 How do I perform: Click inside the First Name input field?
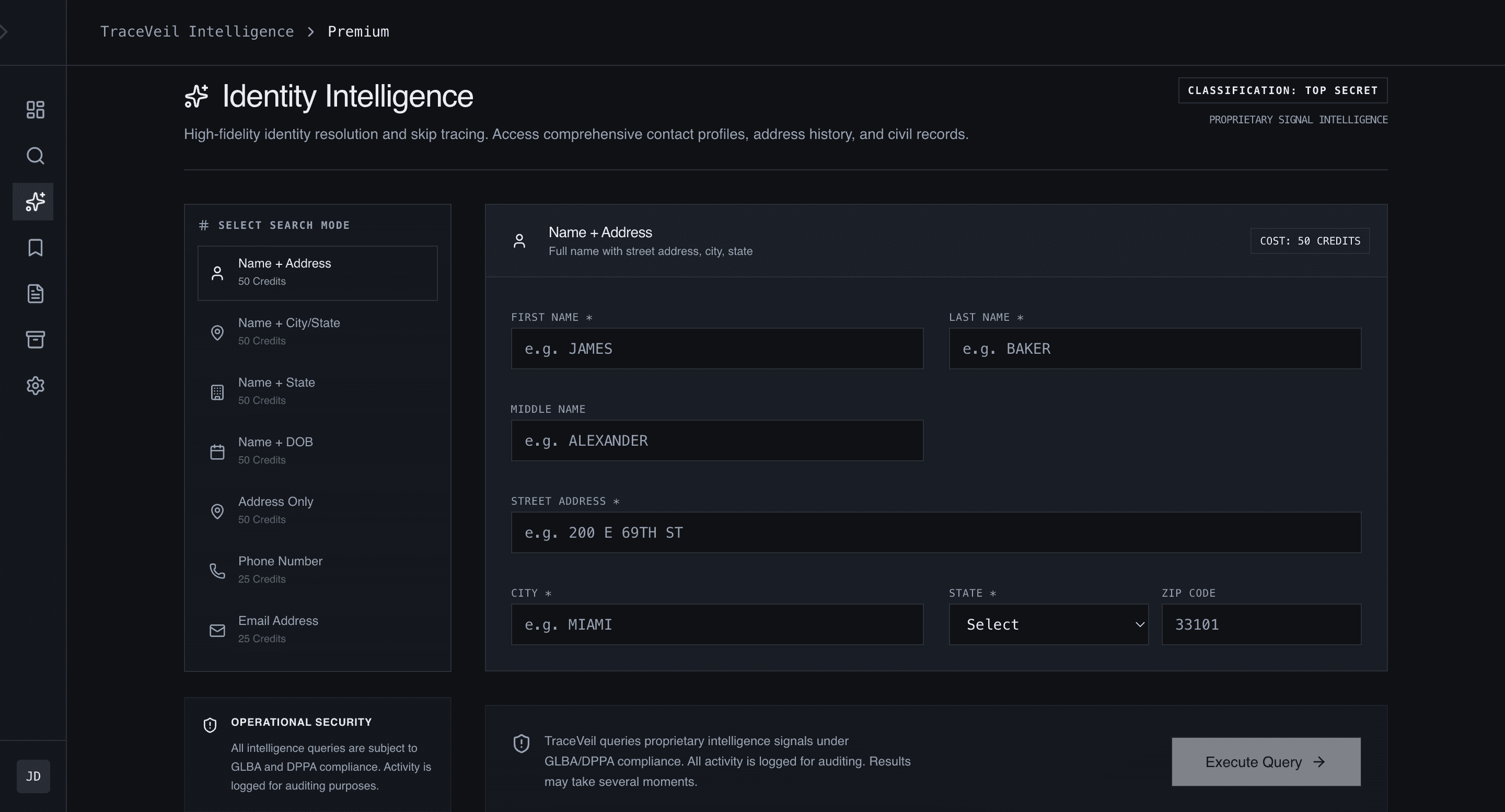(x=717, y=349)
